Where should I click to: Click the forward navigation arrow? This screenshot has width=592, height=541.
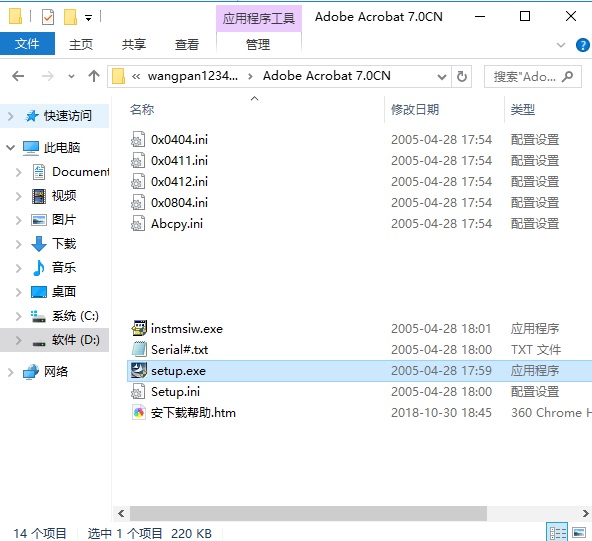point(48,76)
